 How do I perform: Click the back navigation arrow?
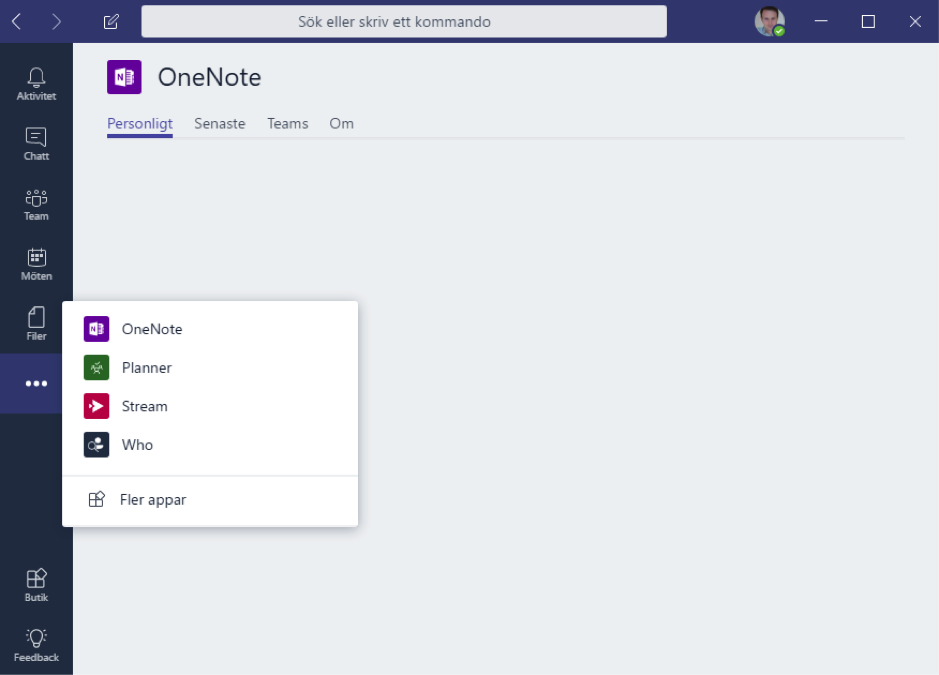[x=17, y=22]
